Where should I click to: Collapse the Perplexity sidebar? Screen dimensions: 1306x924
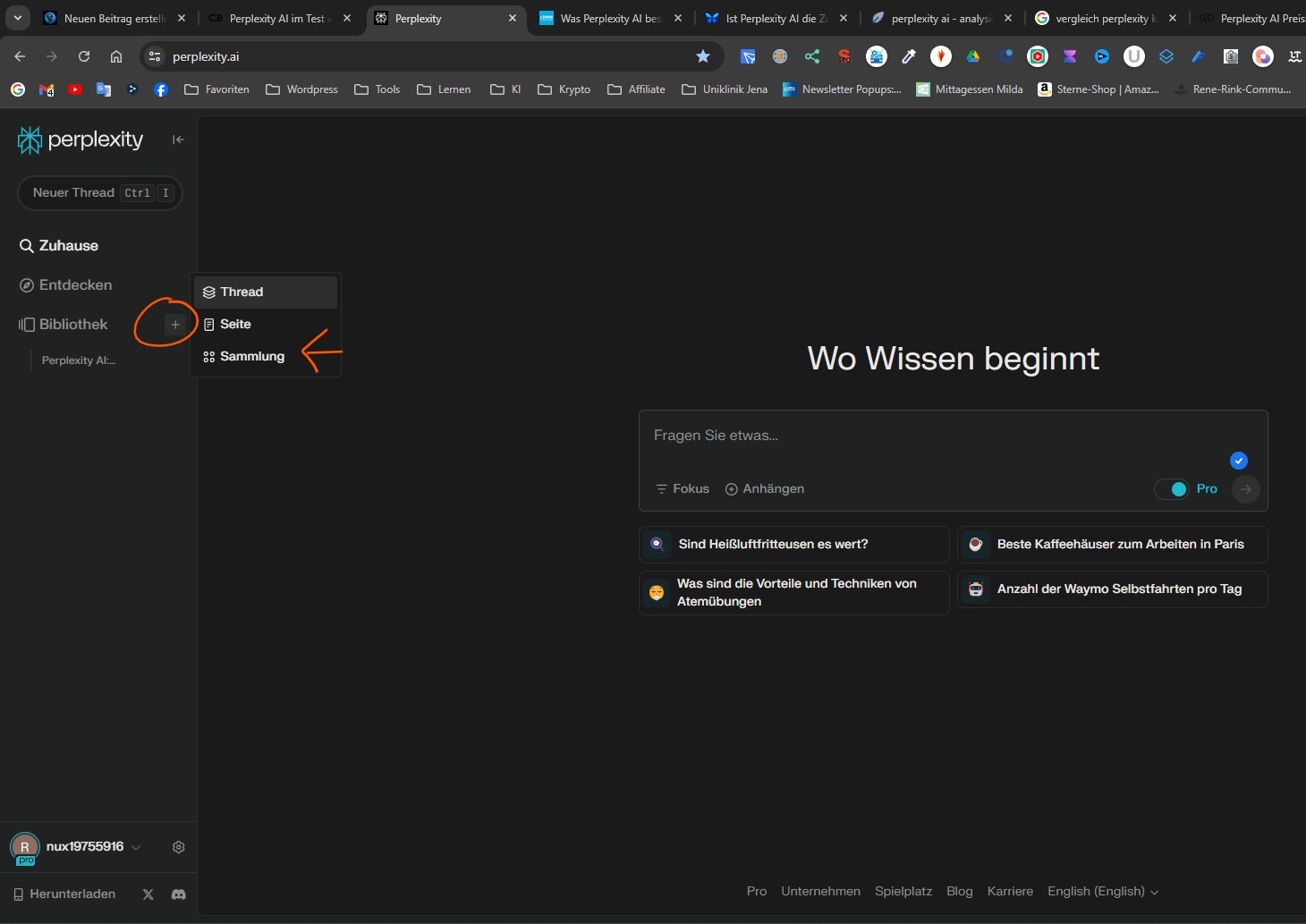coord(178,140)
